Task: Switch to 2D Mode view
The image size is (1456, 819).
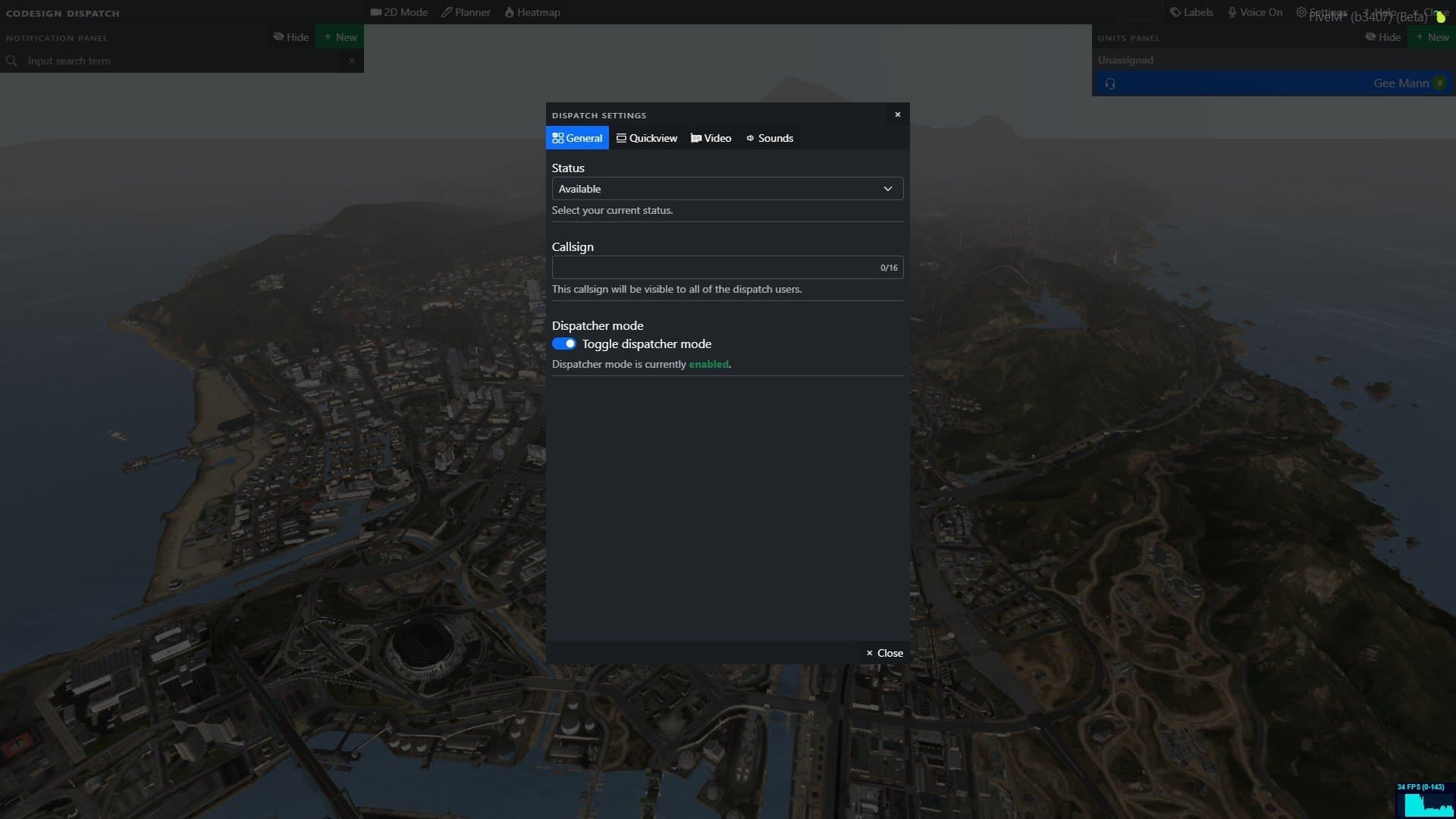Action: point(398,11)
